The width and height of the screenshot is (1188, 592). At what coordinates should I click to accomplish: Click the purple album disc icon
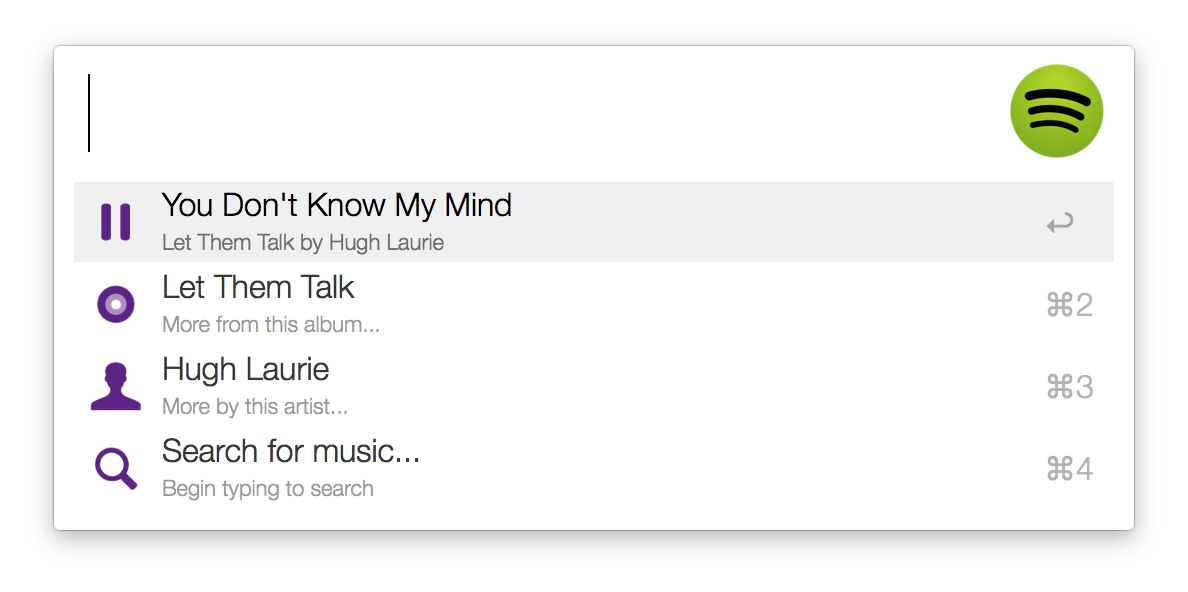pos(116,305)
